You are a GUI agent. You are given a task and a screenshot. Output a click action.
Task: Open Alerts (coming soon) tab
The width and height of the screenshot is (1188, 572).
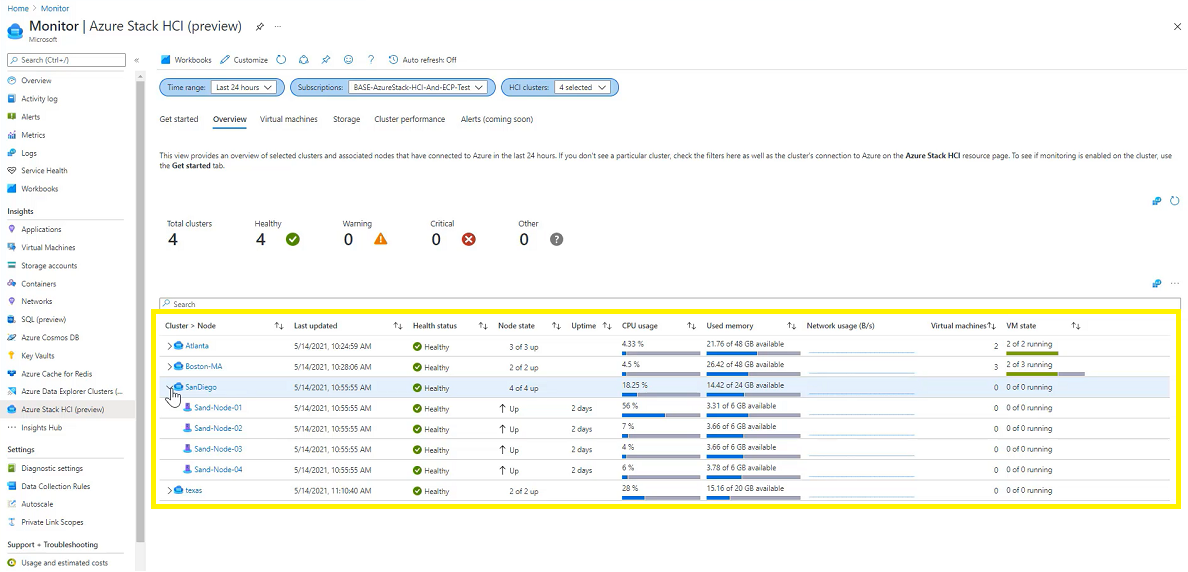(x=496, y=120)
